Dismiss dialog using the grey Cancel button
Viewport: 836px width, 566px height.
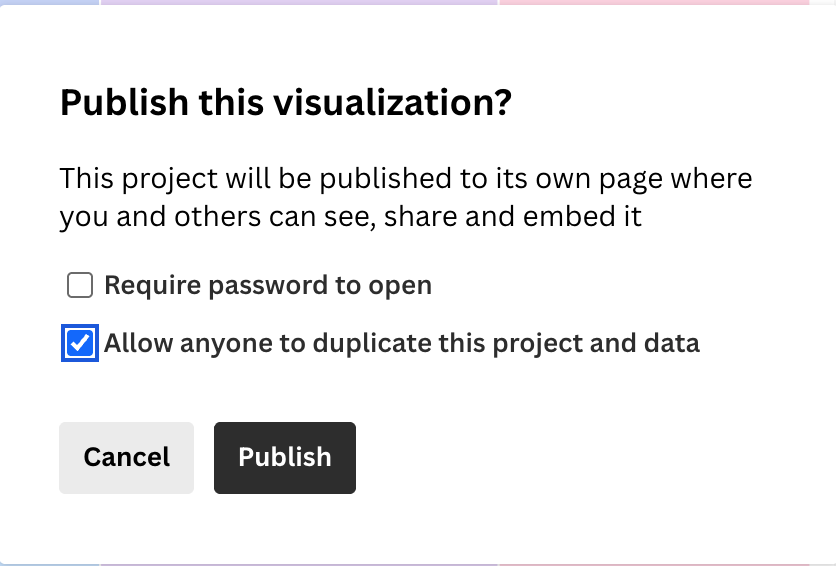(x=126, y=458)
